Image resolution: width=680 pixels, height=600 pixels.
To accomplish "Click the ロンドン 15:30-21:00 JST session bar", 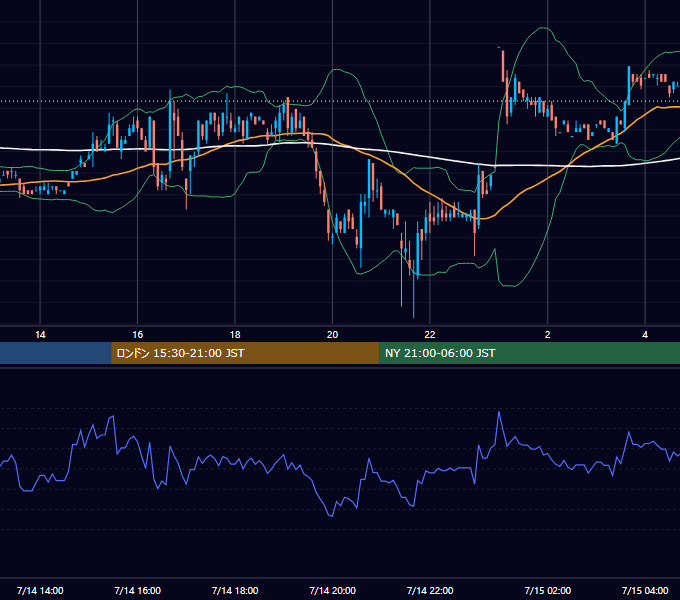I will (x=245, y=353).
